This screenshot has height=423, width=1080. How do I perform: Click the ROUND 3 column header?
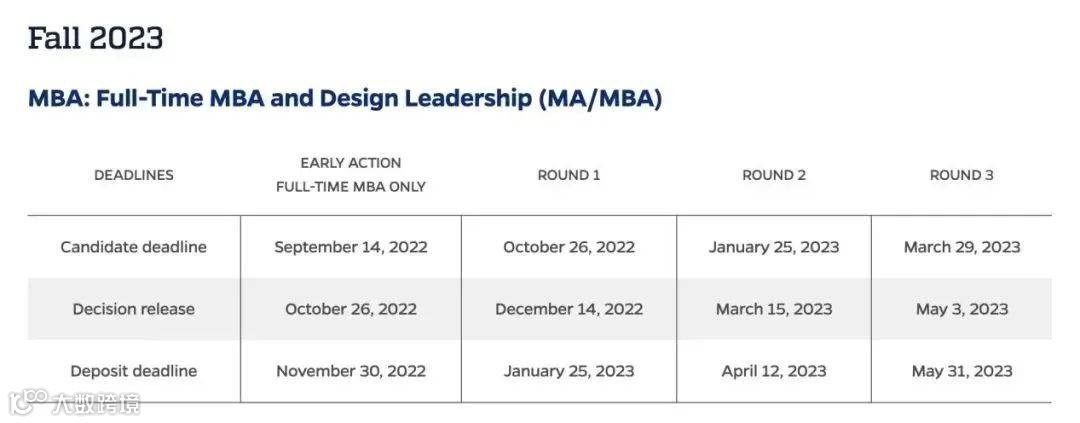962,175
